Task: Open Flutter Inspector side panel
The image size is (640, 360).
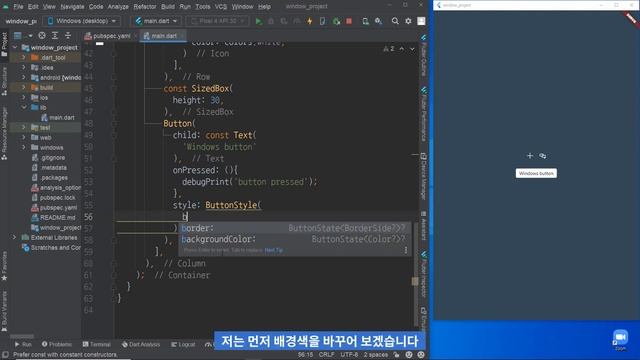Action: coord(424,274)
